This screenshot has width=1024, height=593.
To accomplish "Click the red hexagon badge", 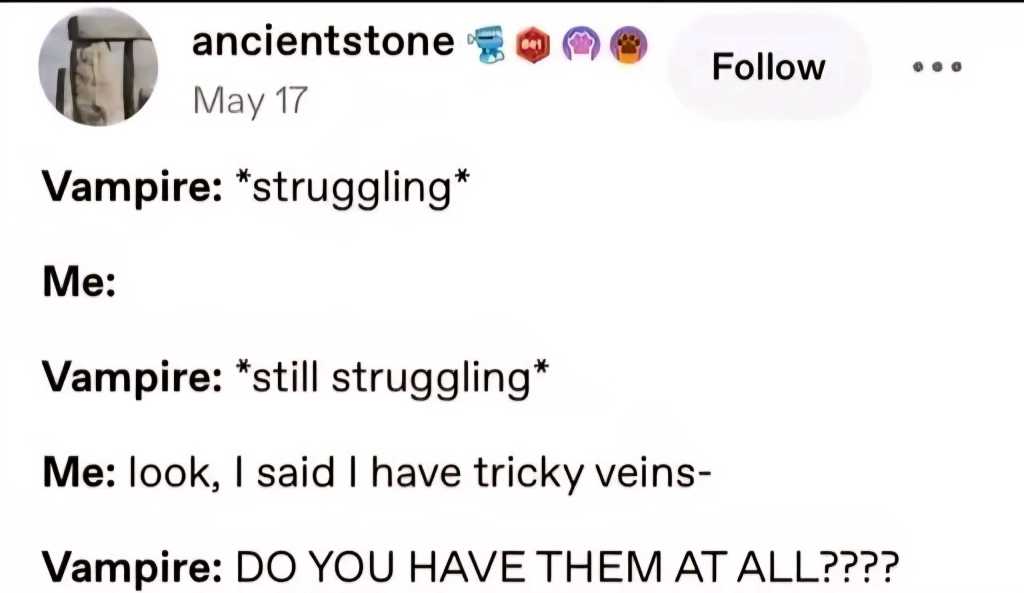I will pyautogui.click(x=531, y=42).
